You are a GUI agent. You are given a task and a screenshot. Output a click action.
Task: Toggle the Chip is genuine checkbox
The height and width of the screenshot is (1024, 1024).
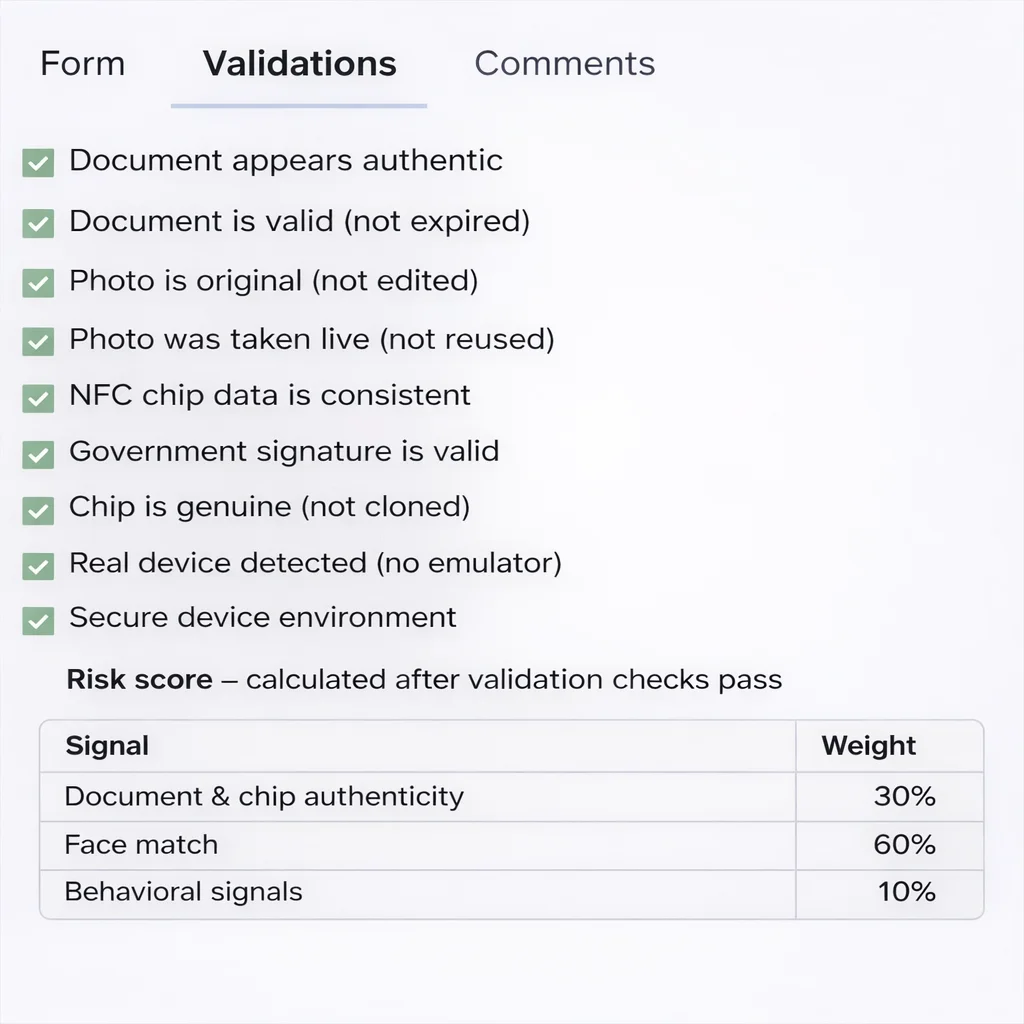37,510
